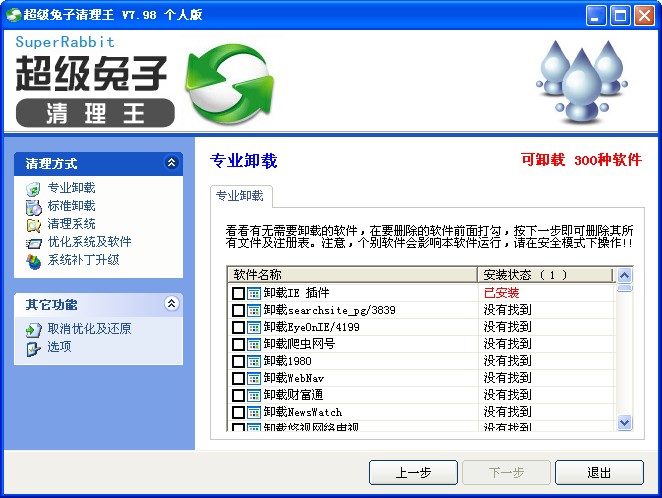The image size is (662, 498).
Task: Click the 优化系统及软件 icon
Action: tap(33, 243)
